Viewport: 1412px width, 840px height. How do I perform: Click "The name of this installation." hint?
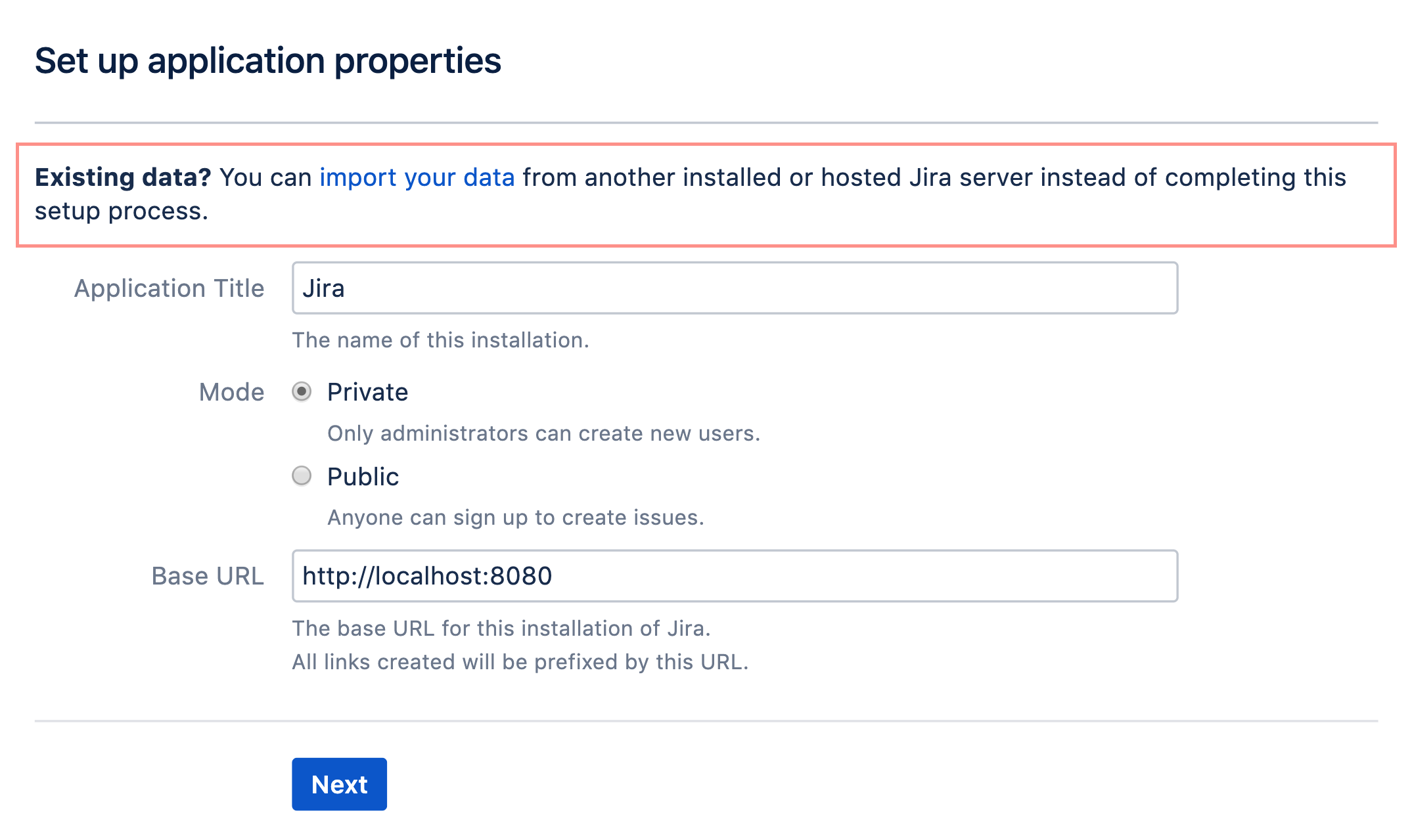click(x=440, y=340)
